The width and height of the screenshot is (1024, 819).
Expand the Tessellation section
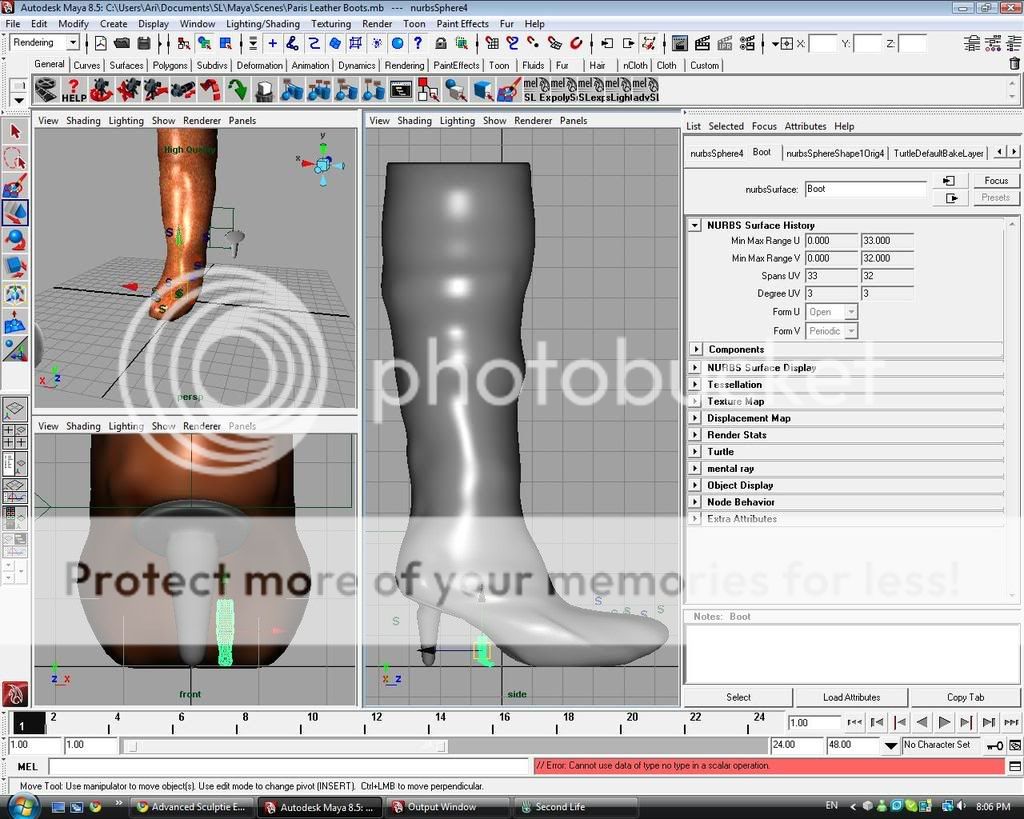695,384
